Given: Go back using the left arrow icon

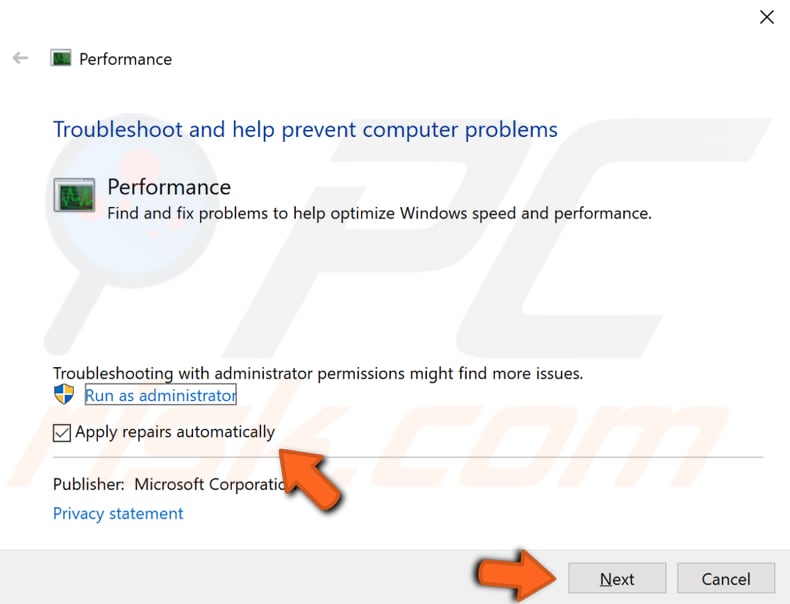Looking at the screenshot, I should [20, 58].
